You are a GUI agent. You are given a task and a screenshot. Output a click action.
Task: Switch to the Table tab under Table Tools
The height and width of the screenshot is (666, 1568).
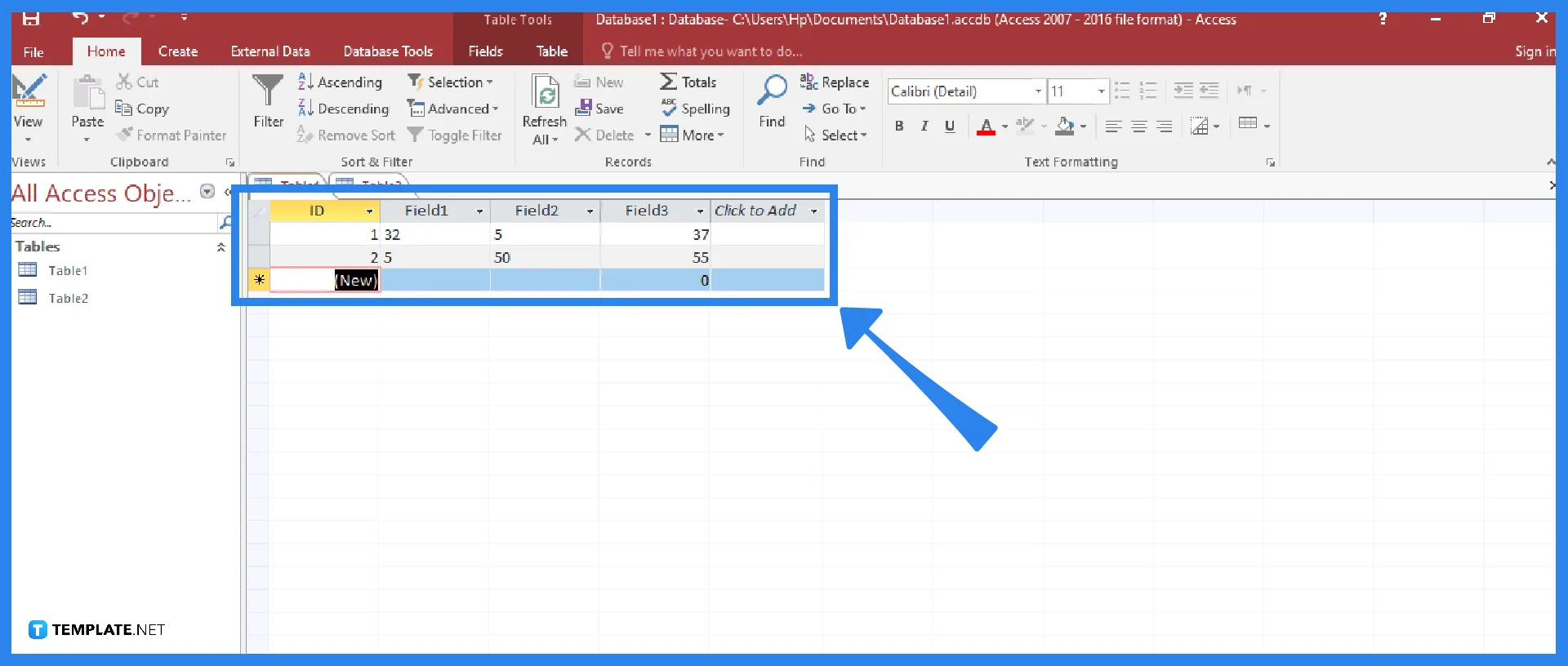(552, 51)
